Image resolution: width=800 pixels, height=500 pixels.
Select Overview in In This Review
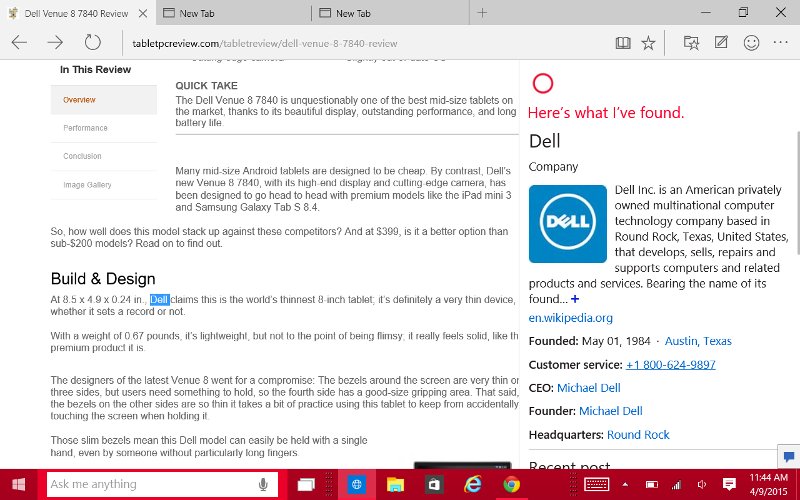tap(104, 100)
